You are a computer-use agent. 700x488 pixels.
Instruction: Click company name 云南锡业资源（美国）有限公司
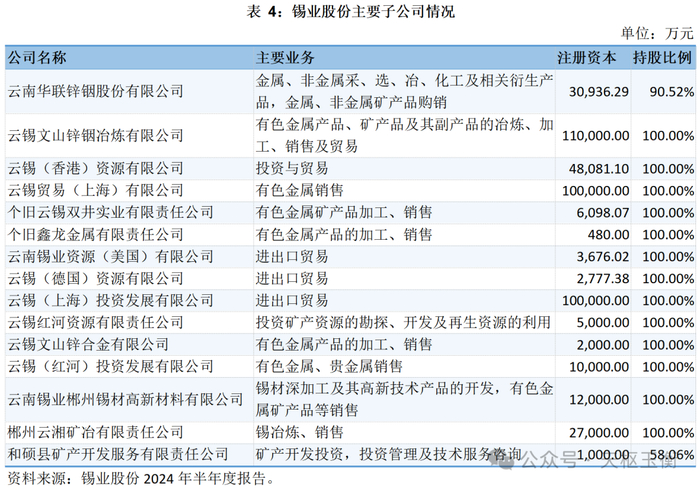(x=110, y=257)
